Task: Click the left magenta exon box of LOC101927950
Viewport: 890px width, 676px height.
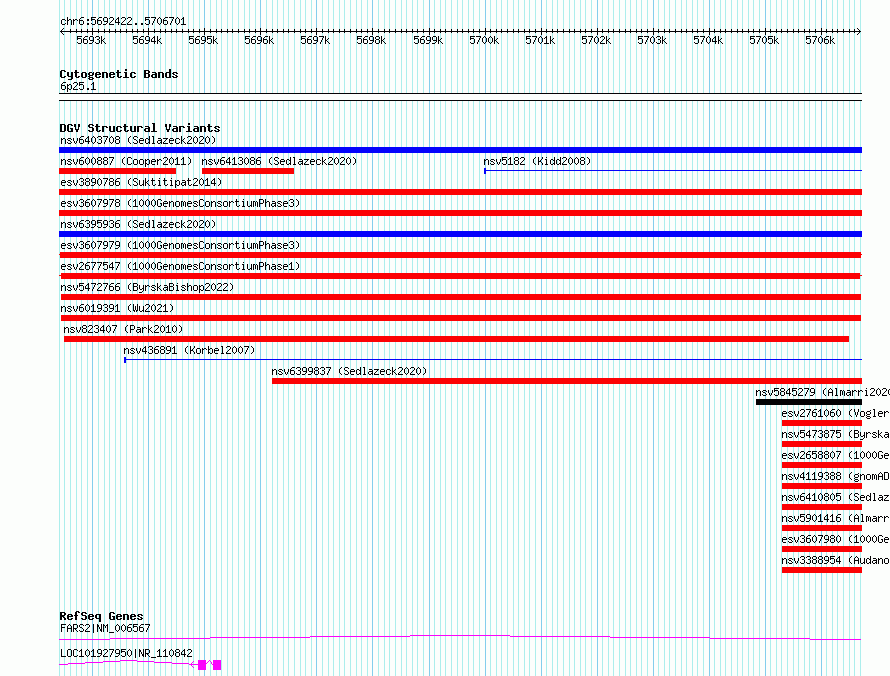Action: coord(202,665)
